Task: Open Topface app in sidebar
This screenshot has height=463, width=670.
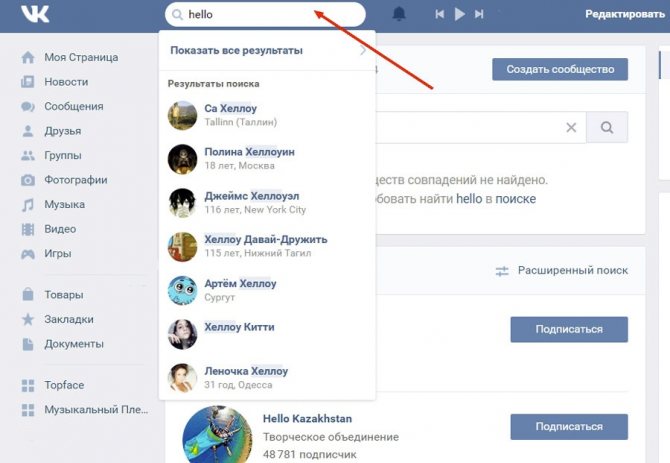Action: coord(64,385)
